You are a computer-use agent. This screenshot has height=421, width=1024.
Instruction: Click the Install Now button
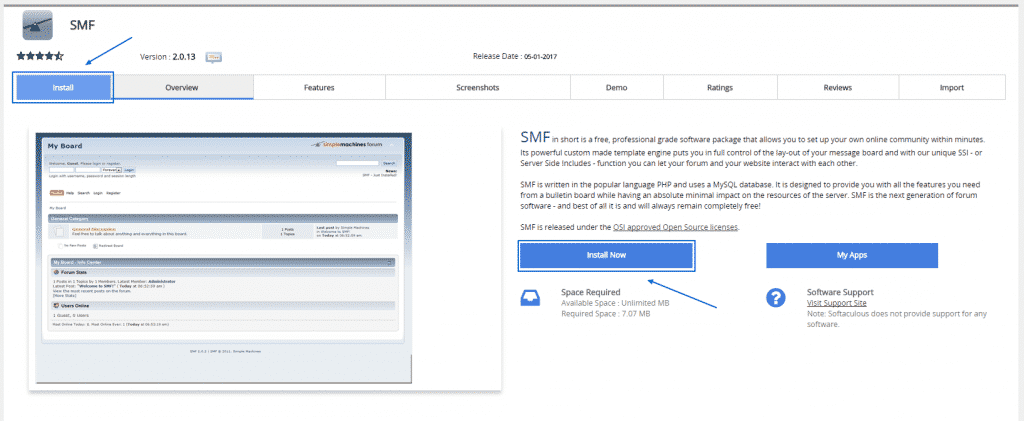click(x=606, y=255)
